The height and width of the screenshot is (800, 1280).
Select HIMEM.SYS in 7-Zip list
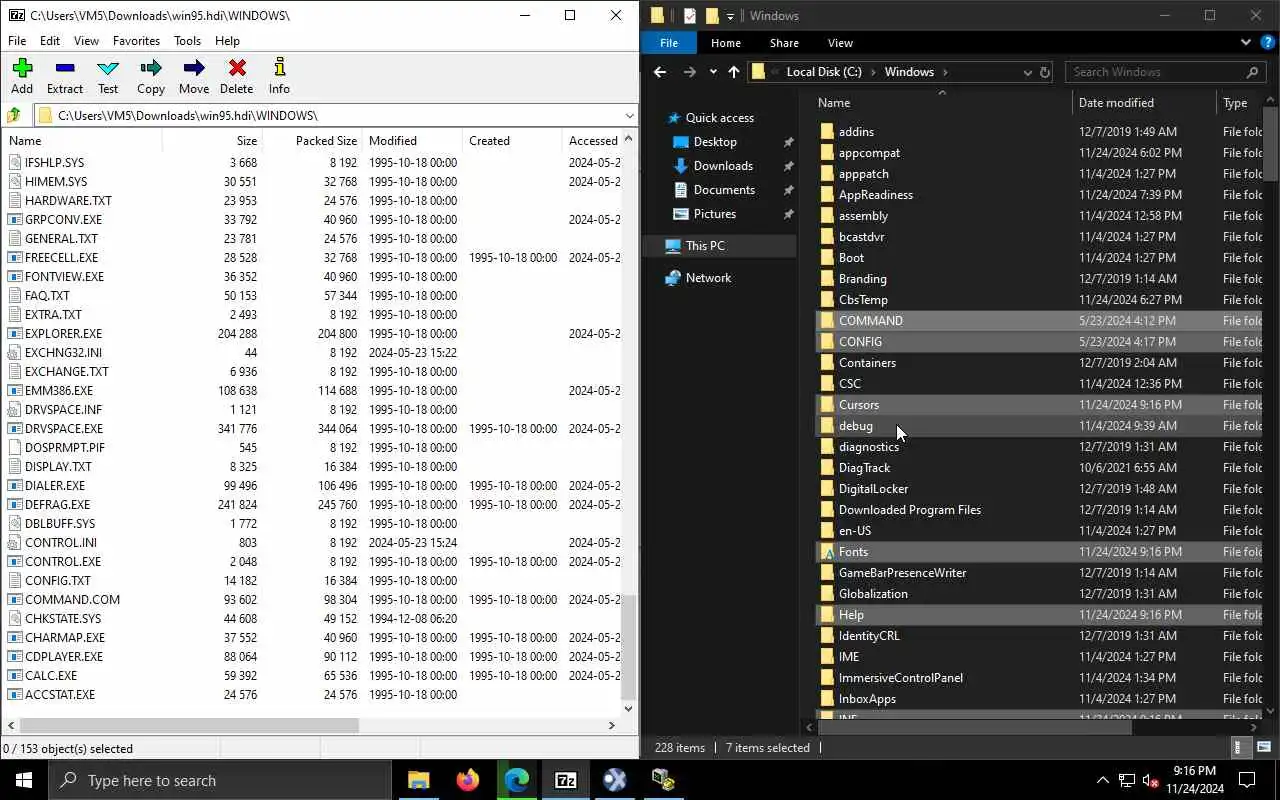56,181
